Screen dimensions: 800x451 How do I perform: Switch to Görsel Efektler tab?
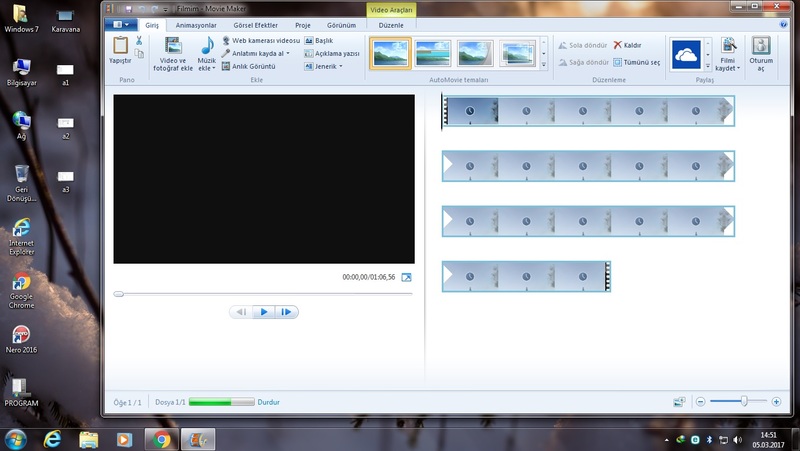point(256,25)
